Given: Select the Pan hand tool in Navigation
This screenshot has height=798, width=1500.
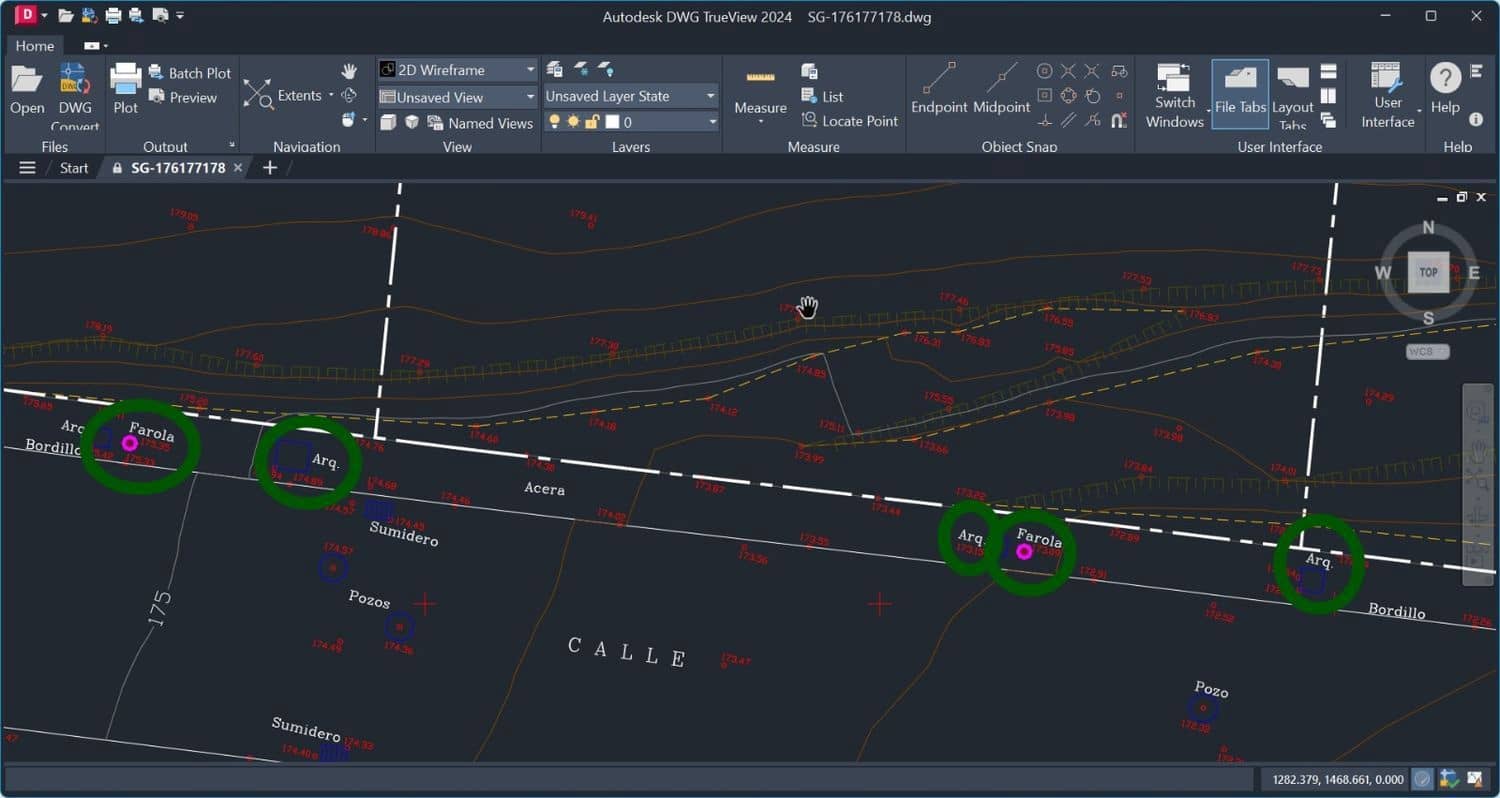Looking at the screenshot, I should pos(349,71).
